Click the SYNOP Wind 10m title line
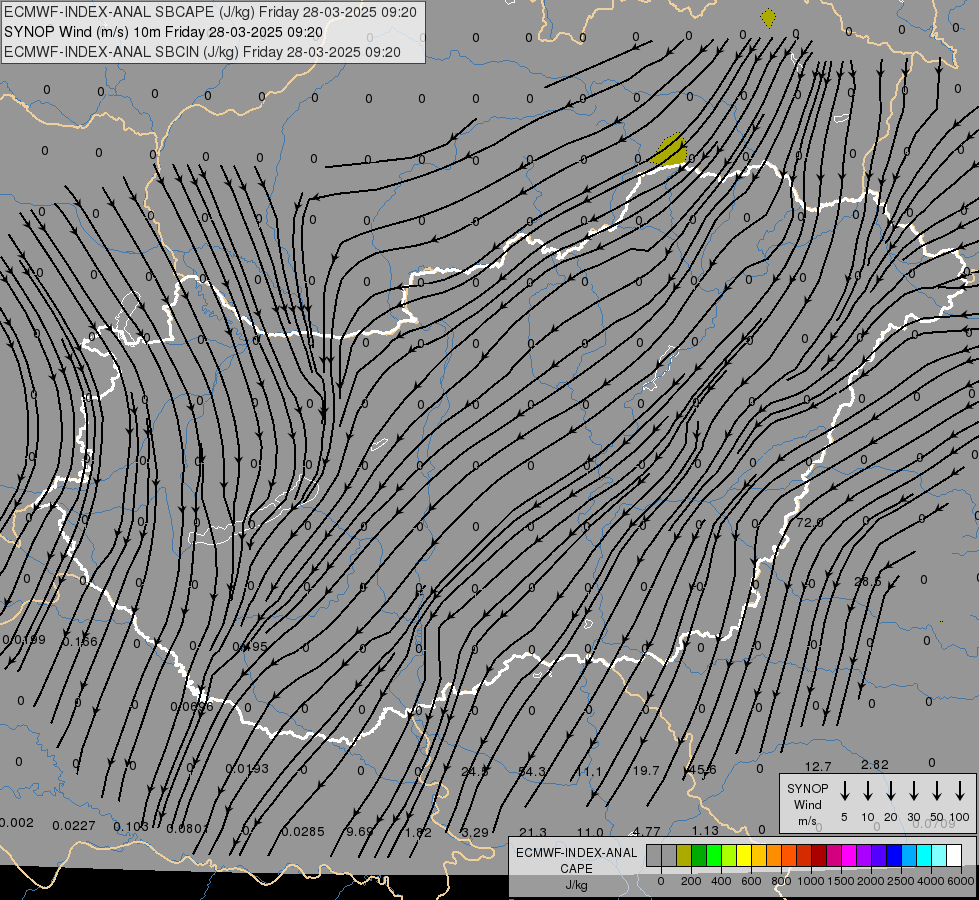 point(164,32)
